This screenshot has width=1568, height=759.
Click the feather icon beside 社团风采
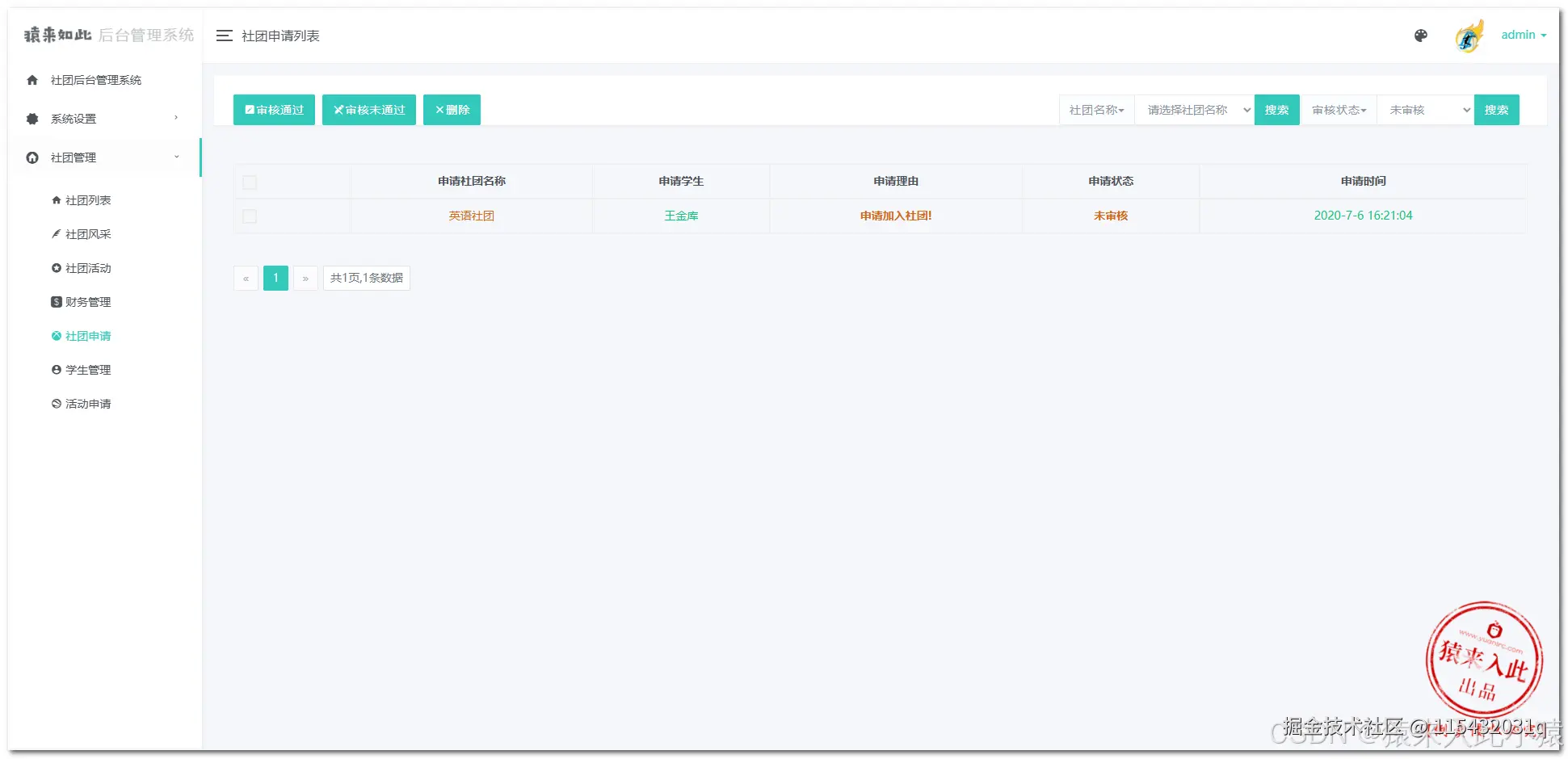click(57, 234)
